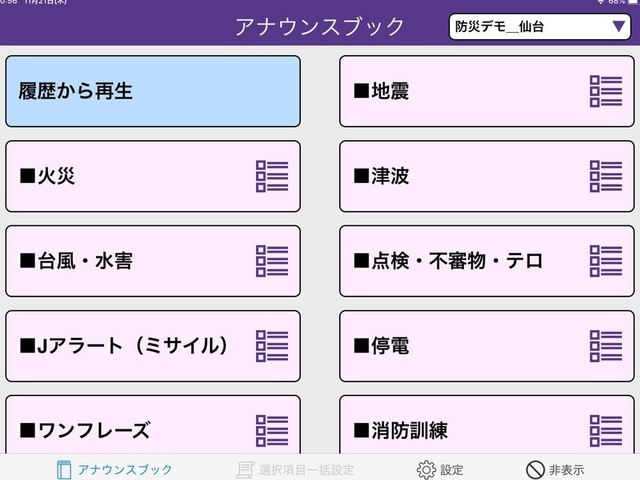Open list icon for Jアラート（ミサイル）
Image resolution: width=640 pixels, height=480 pixels.
(272, 346)
